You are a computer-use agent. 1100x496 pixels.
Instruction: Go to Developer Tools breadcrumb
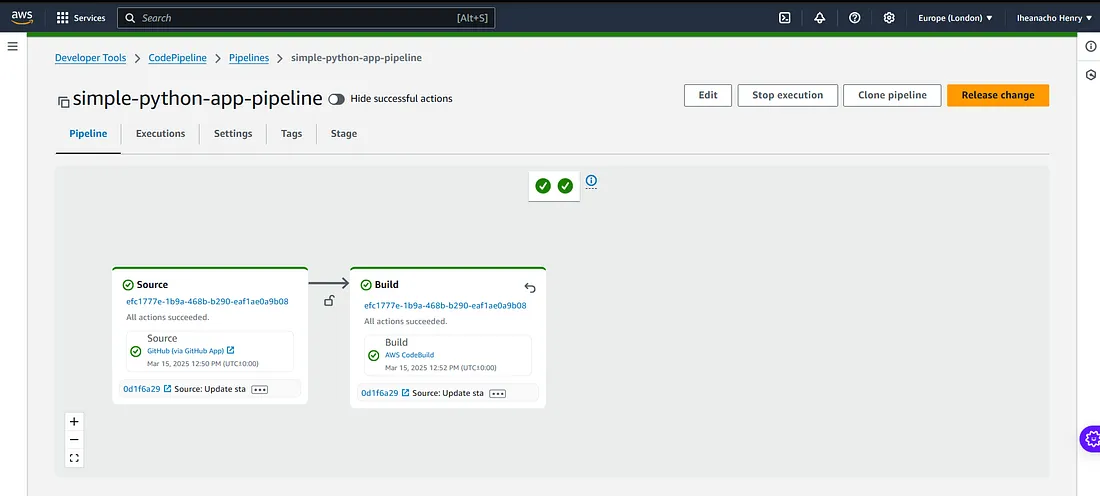click(x=90, y=58)
